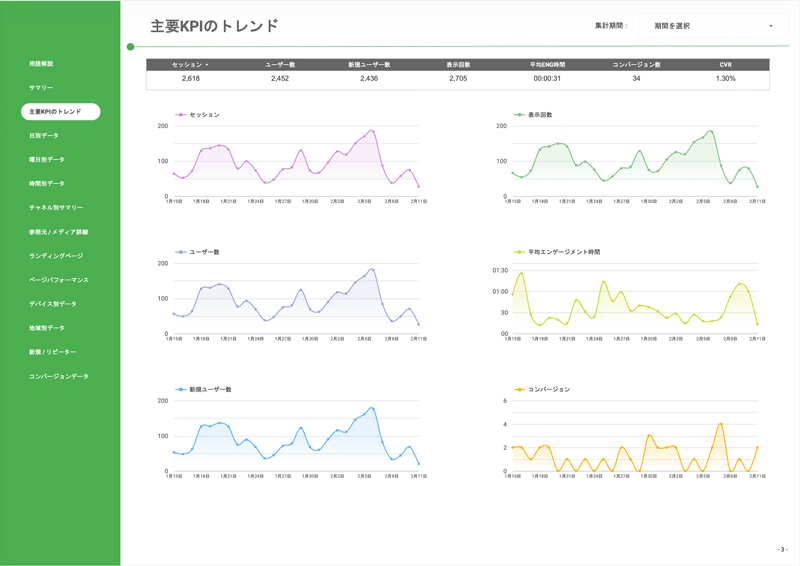Viewport: 800px width, 566px height.
Task: Open the 期間を選択 date range dropdown
Action: [x=712, y=26]
